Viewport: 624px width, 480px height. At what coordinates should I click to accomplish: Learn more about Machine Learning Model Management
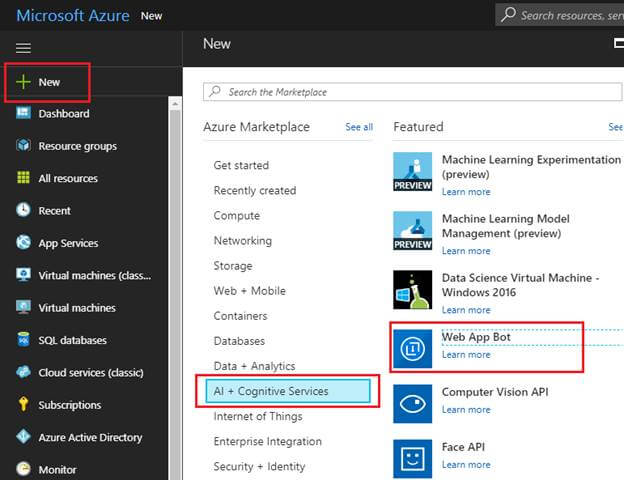[466, 251]
